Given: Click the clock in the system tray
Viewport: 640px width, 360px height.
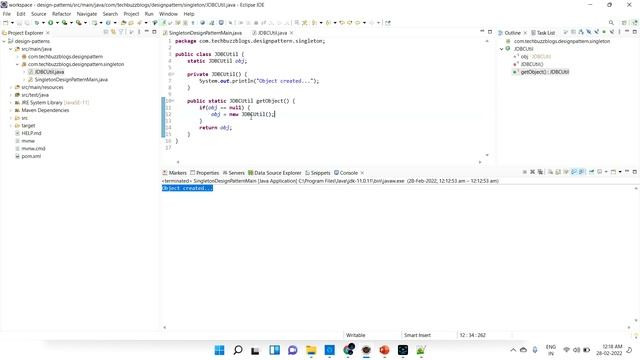Looking at the screenshot, I should 609,350.
